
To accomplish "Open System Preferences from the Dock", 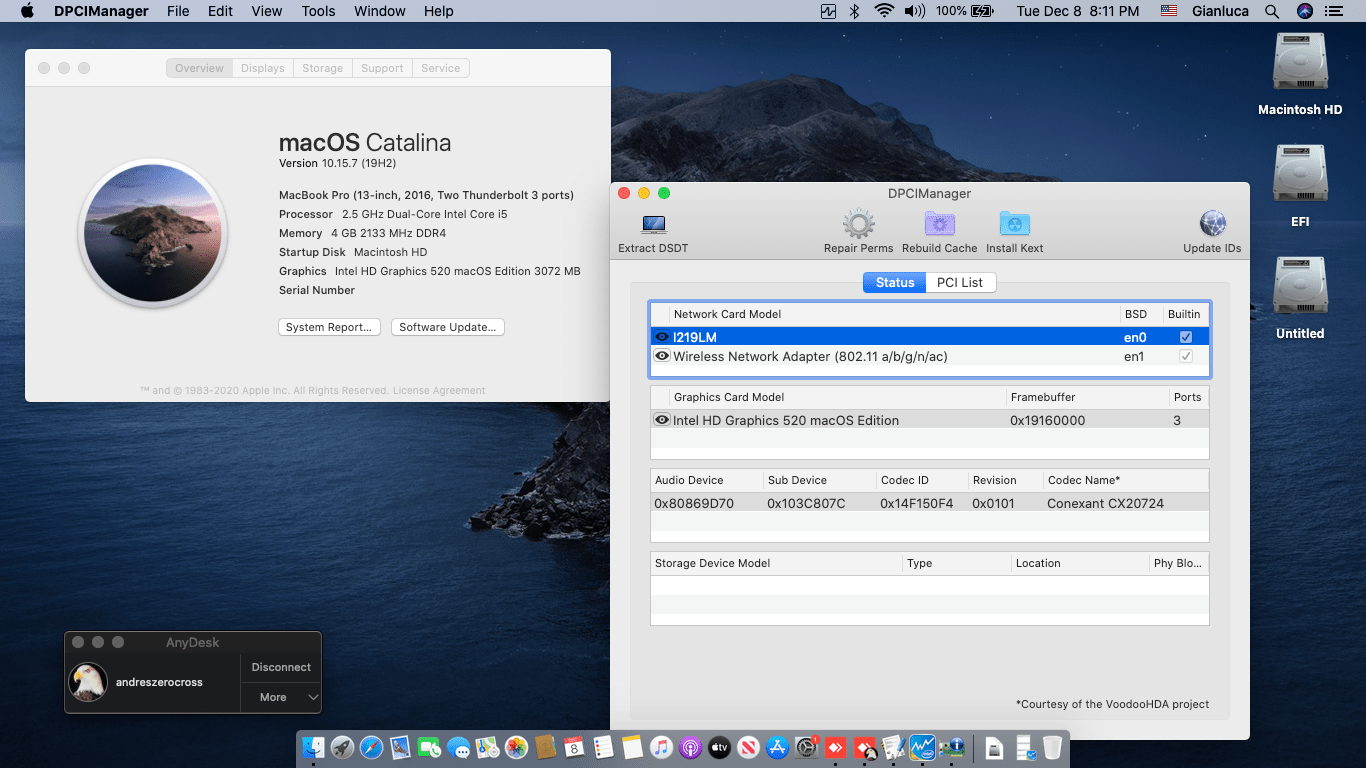I will 807,747.
